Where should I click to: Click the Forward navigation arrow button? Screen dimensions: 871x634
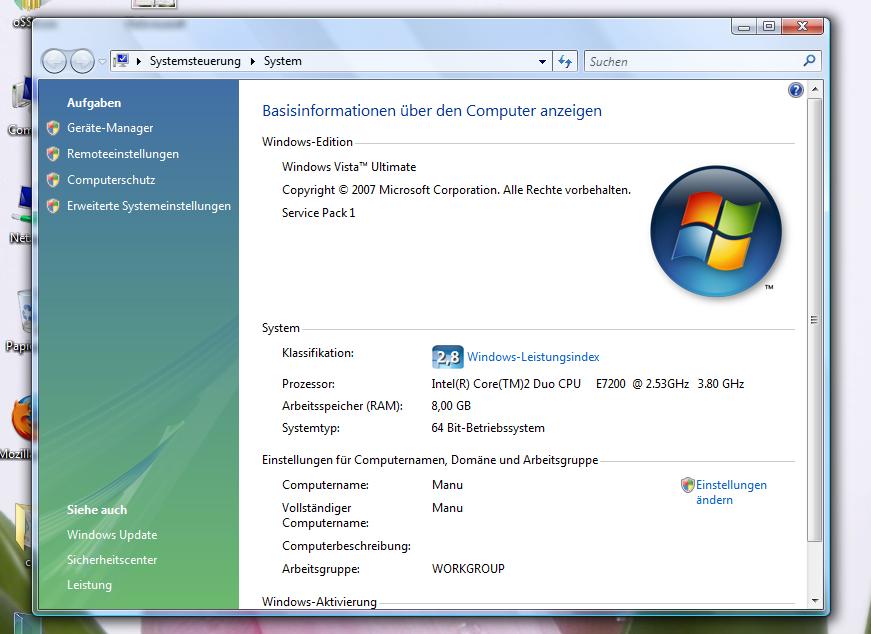coord(82,61)
